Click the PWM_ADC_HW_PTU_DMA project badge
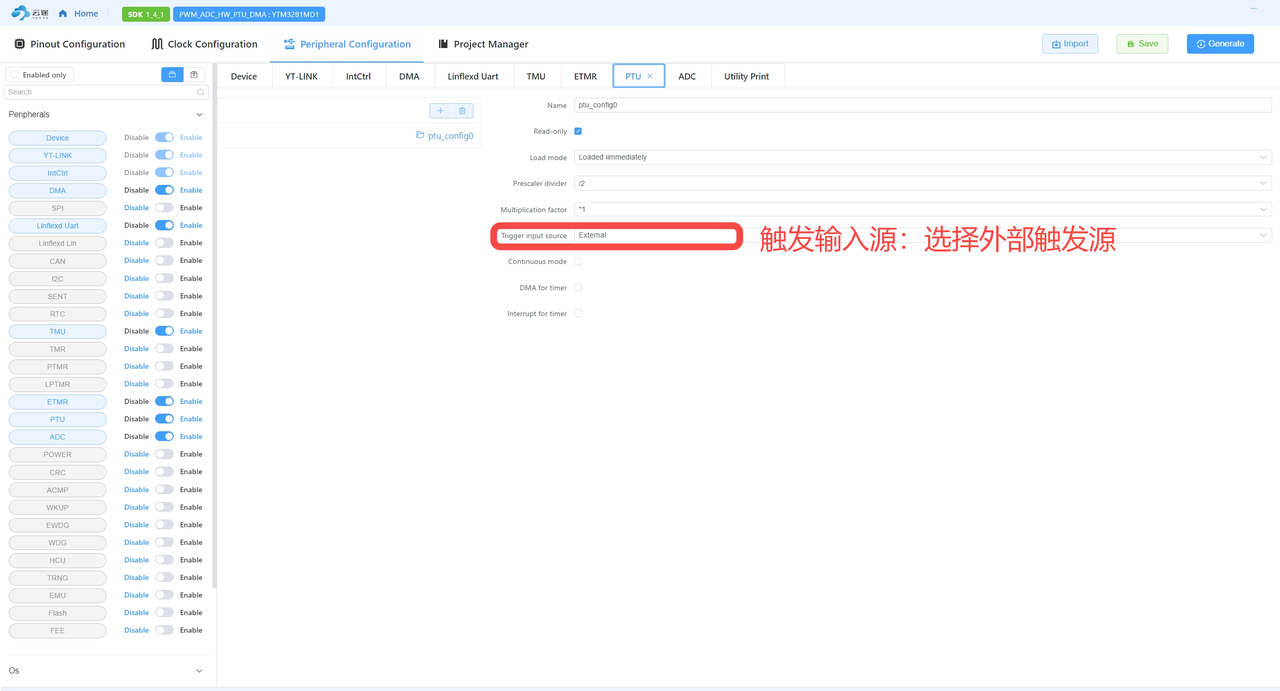This screenshot has width=1280, height=691. tap(249, 14)
